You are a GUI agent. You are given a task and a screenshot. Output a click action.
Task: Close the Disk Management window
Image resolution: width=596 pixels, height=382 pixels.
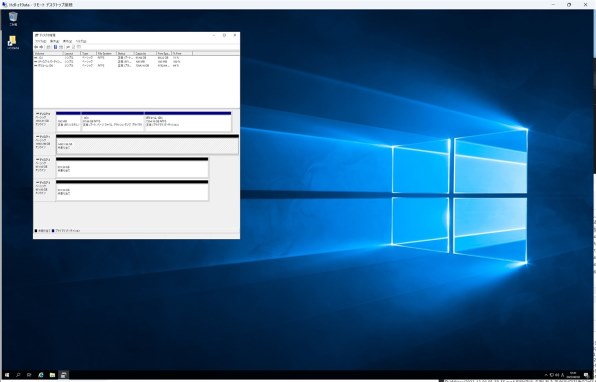(235, 35)
